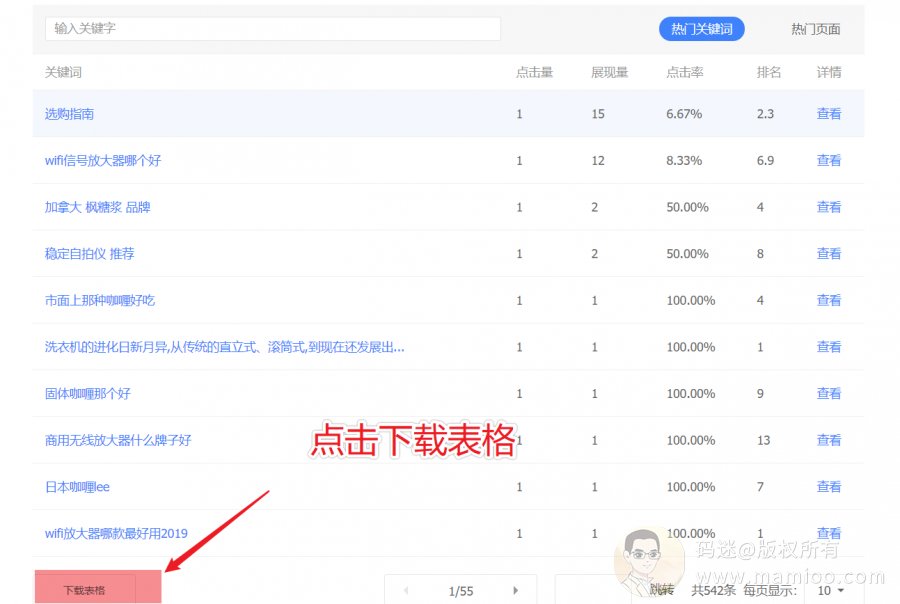This screenshot has height=604, width=900.
Task: Go to the previous page arrow
Action: 406,590
